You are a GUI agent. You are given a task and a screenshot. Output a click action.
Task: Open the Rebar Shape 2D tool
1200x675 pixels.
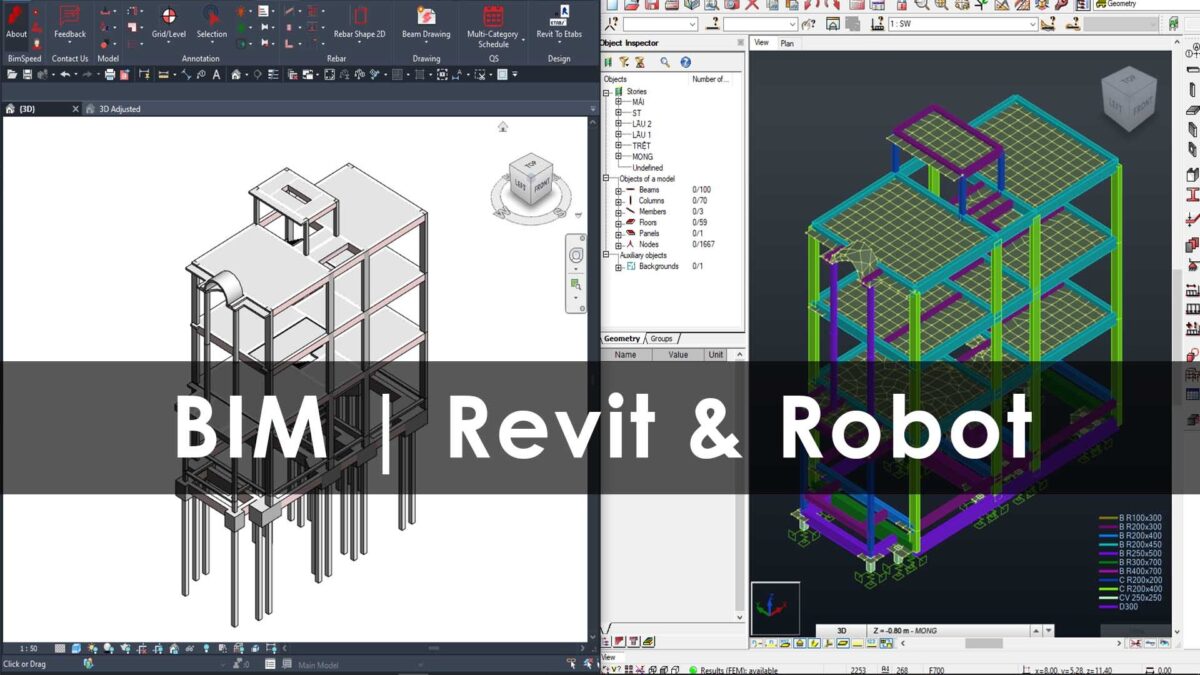pyautogui.click(x=359, y=24)
